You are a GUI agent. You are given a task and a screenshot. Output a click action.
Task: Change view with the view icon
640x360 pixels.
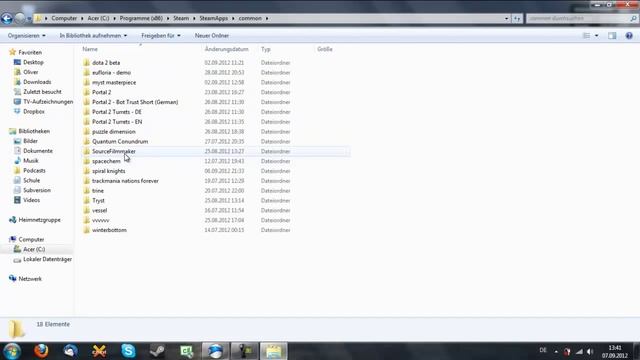coord(587,36)
